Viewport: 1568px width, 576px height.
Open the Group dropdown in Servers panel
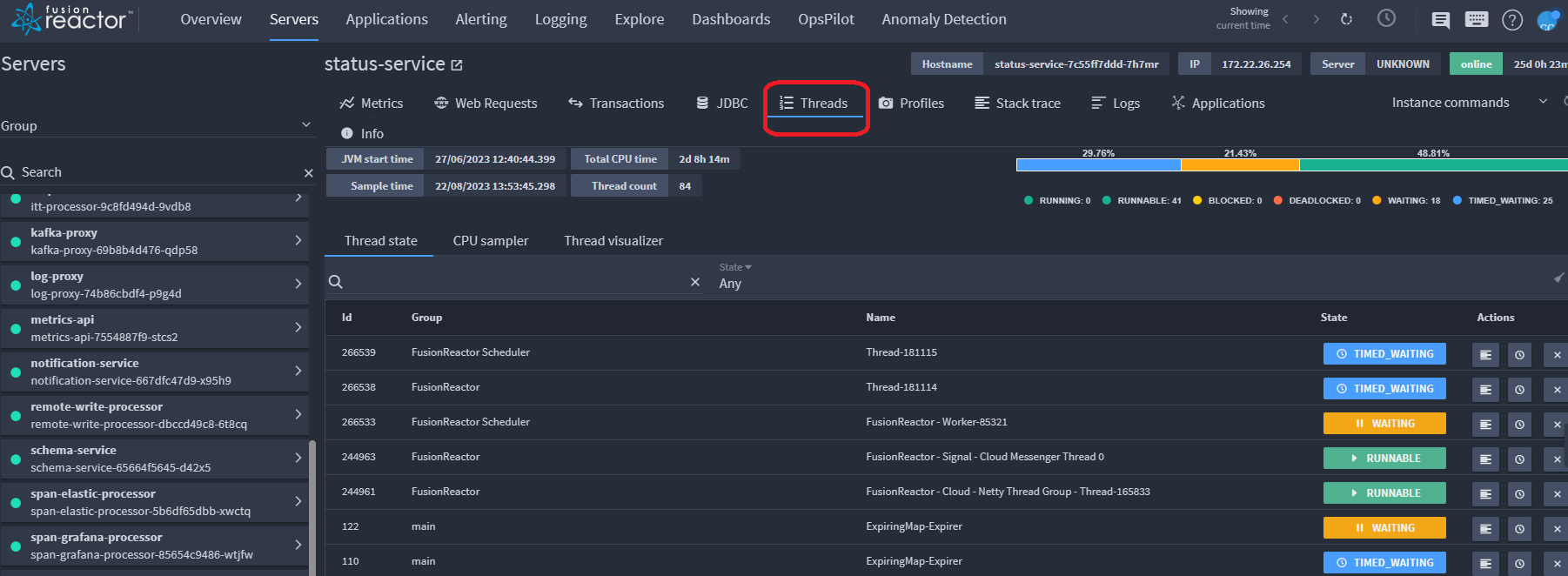tap(156, 126)
